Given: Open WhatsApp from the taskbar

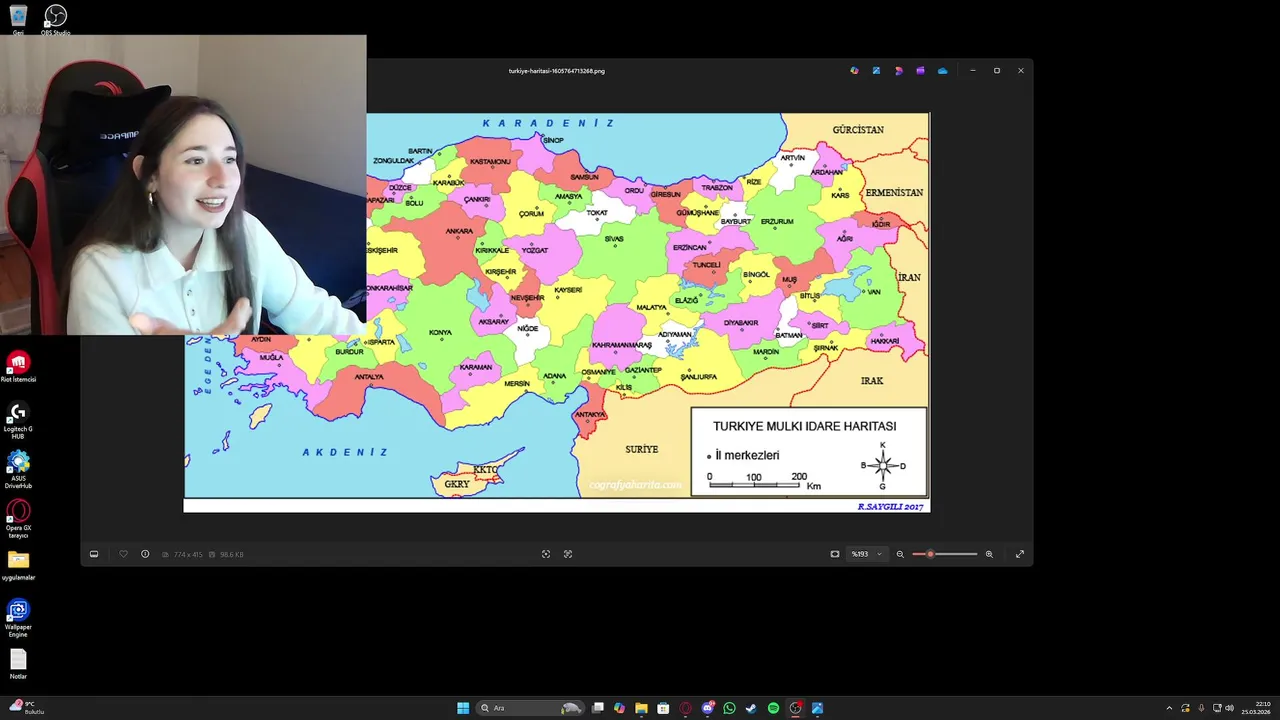Looking at the screenshot, I should pyautogui.click(x=729, y=708).
